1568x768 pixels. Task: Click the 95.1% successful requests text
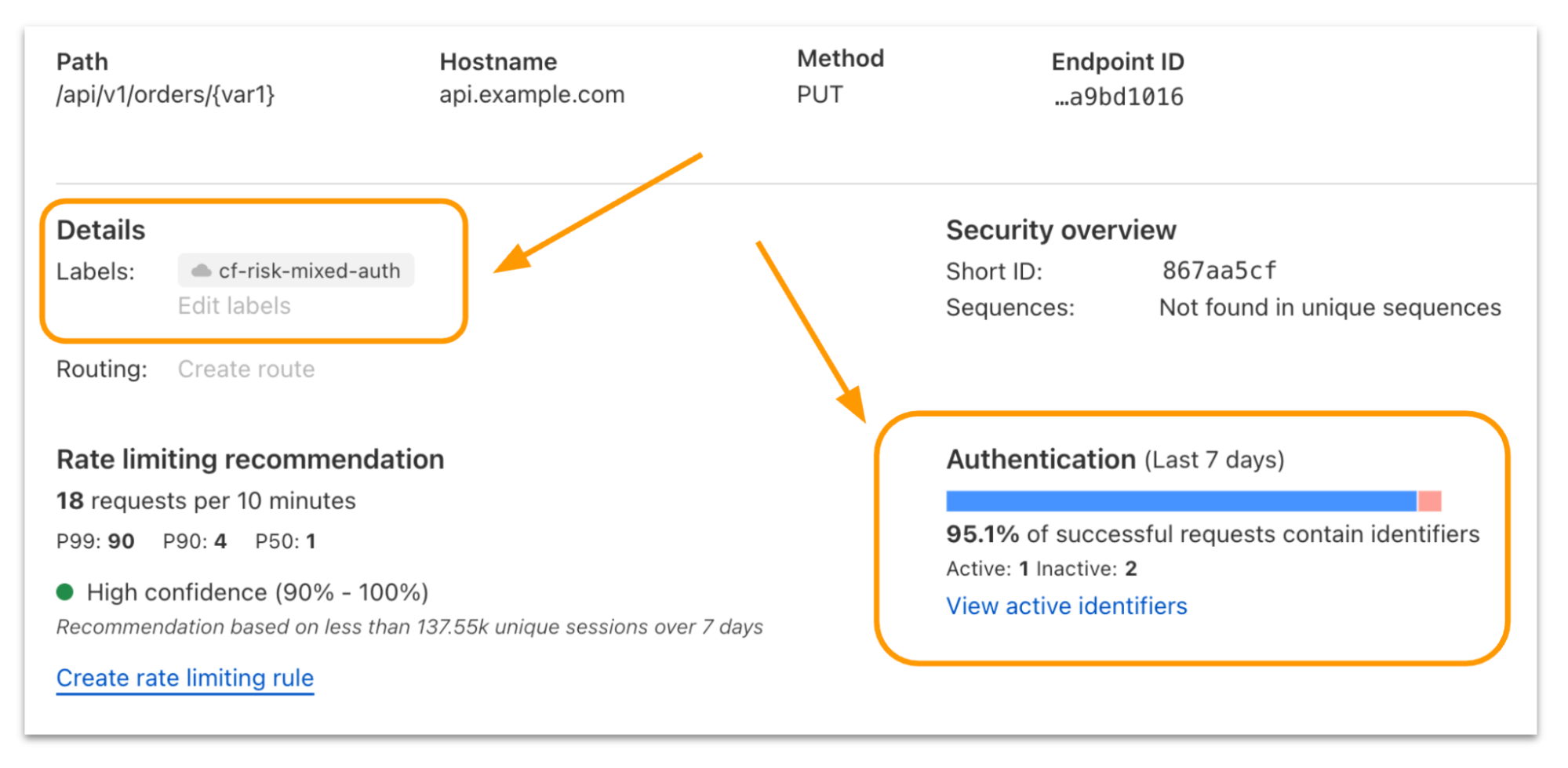point(1212,534)
